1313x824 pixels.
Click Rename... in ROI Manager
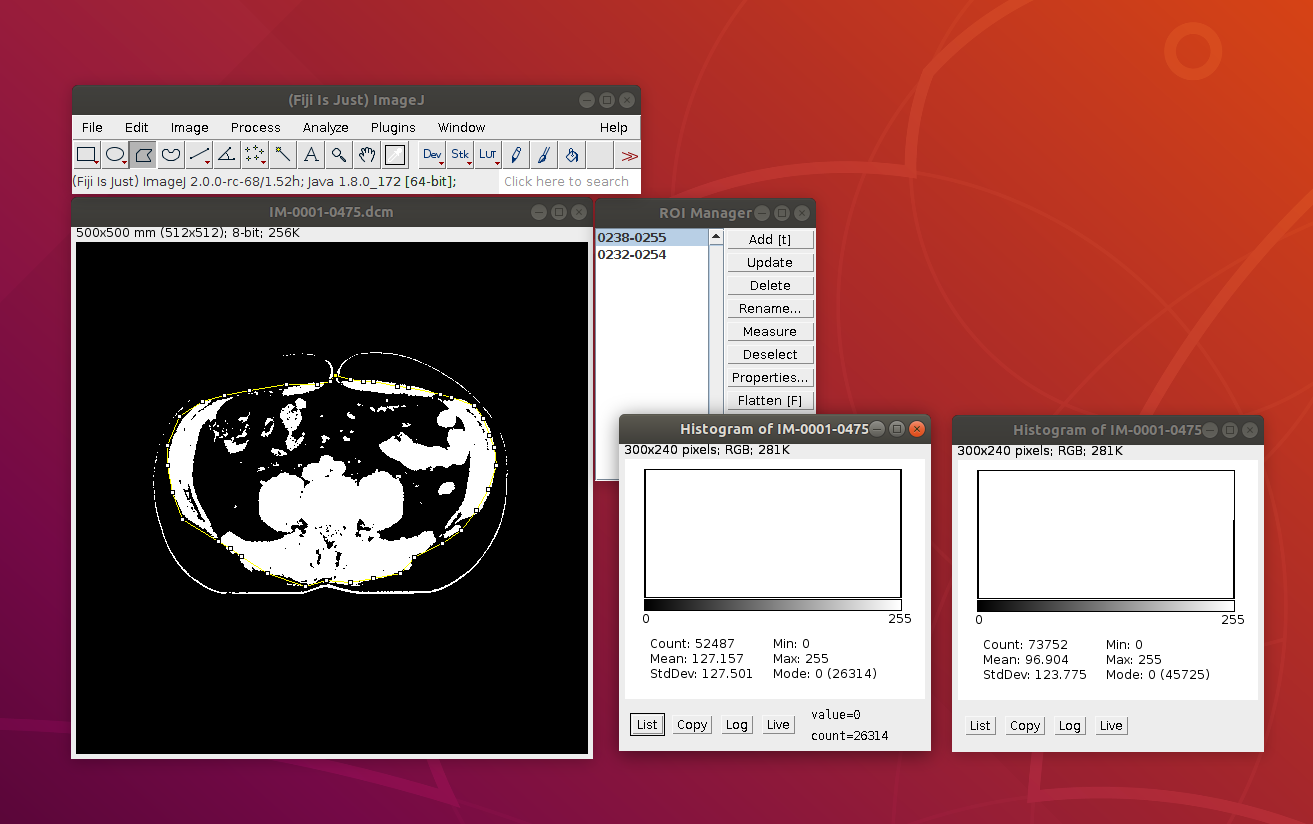click(770, 308)
